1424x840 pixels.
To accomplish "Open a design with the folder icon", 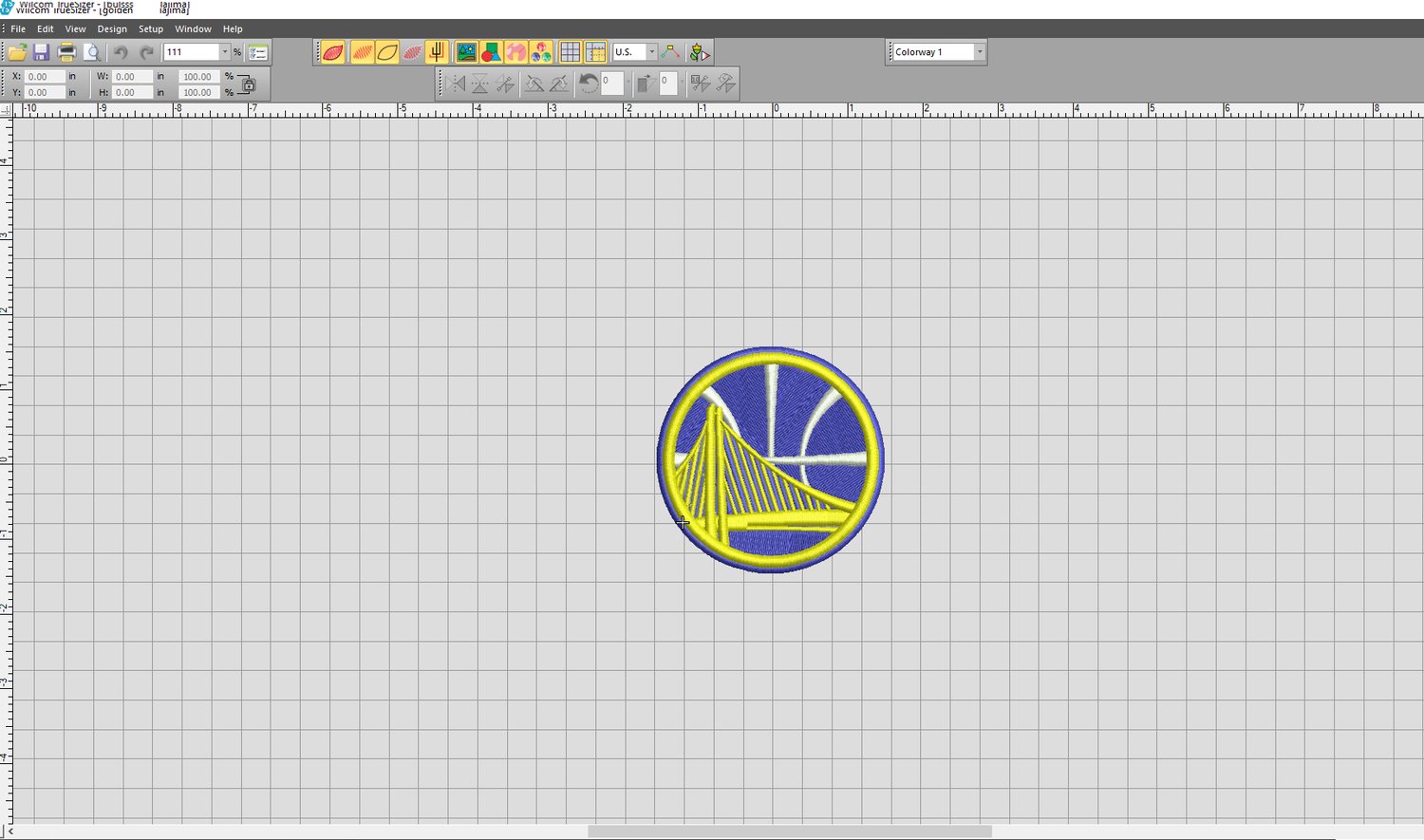I will coord(17,52).
